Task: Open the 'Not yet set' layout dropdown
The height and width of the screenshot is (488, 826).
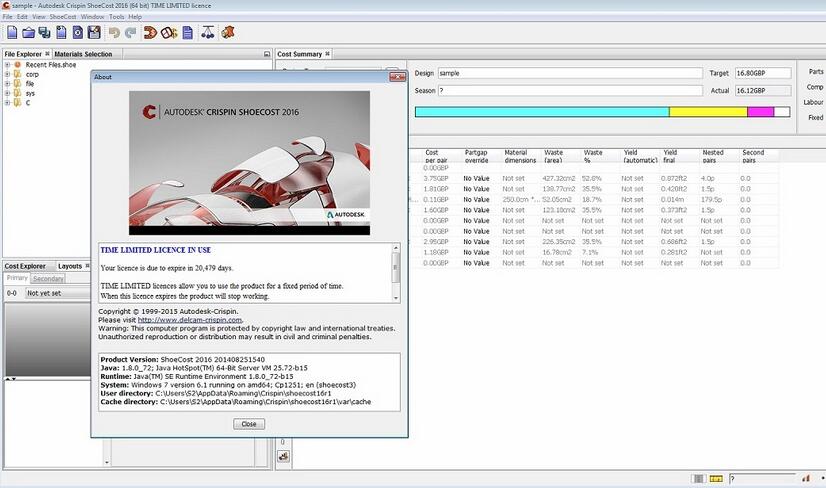Action: (x=57, y=293)
